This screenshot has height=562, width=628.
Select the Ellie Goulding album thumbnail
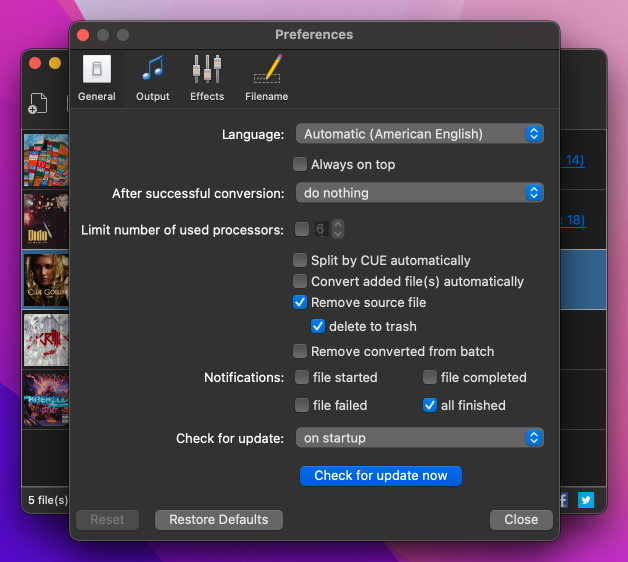pyautogui.click(x=46, y=280)
